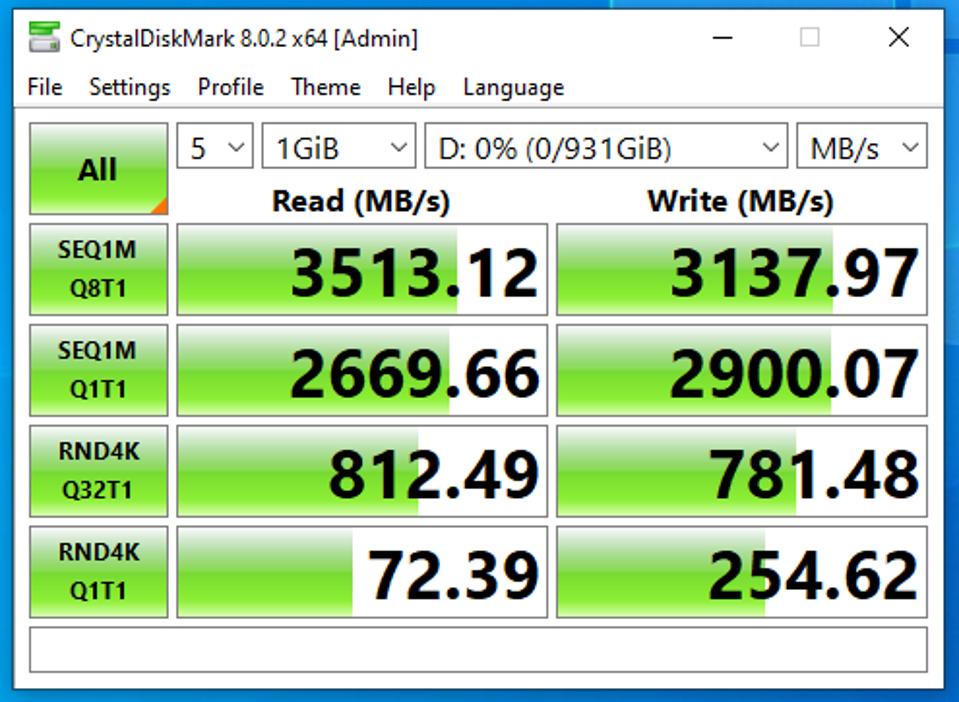Viewport: 959px width, 702px height.
Task: Click the empty comment field at bottom
Action: [x=478, y=650]
